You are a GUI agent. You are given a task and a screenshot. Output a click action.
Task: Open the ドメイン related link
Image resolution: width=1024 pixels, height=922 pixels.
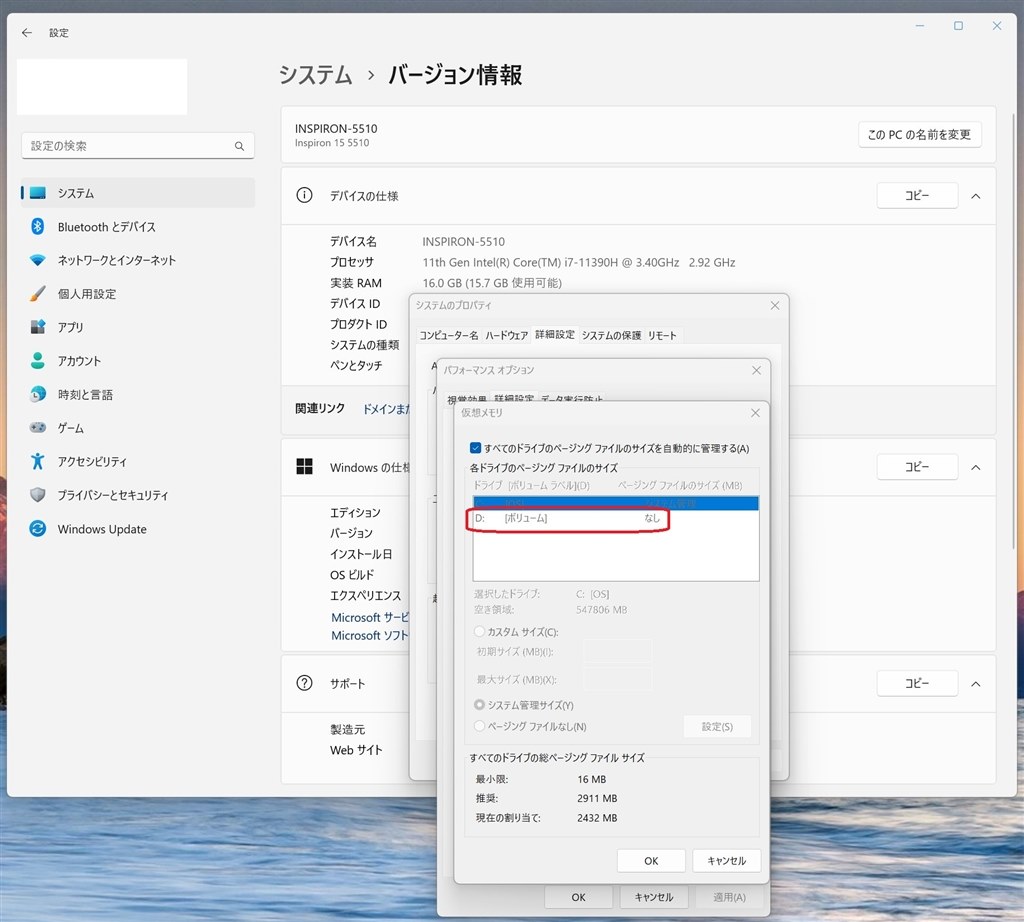click(386, 409)
